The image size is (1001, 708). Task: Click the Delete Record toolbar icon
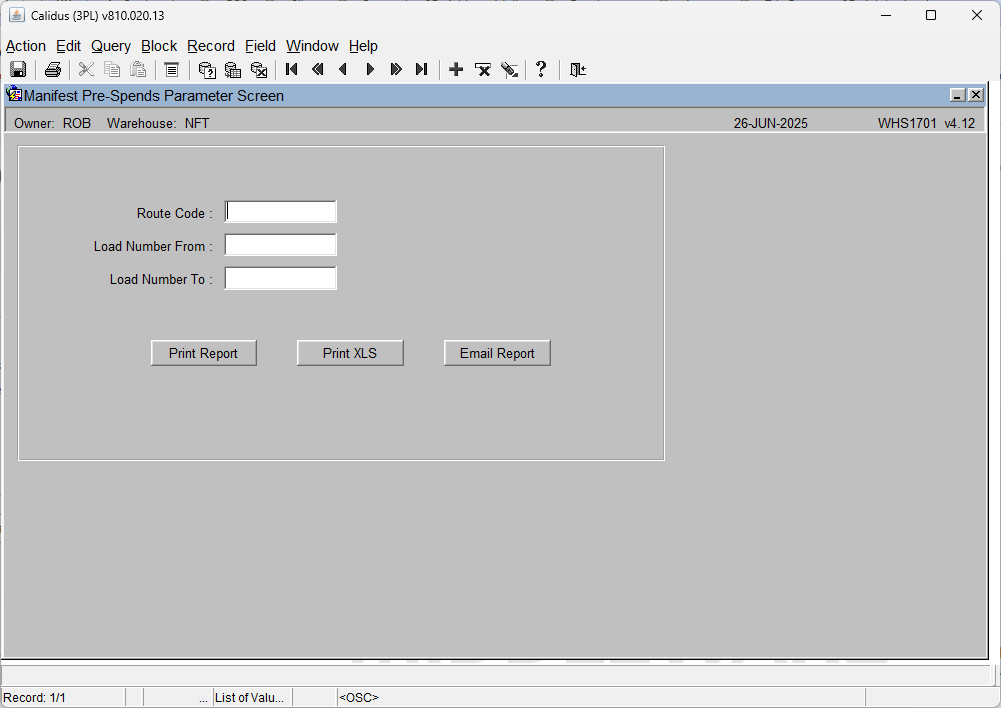click(483, 70)
